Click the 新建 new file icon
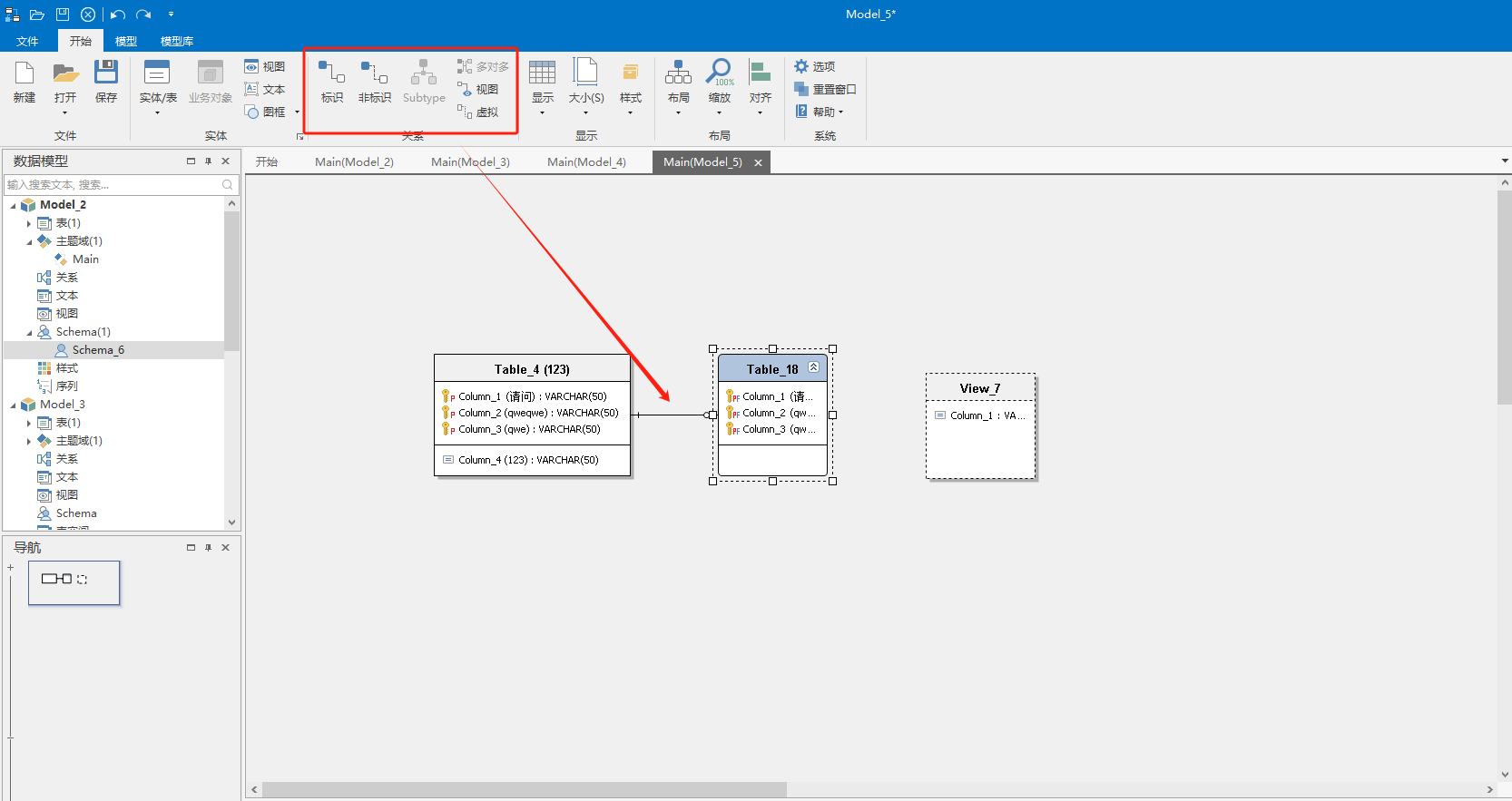1512x801 pixels. coord(25,82)
